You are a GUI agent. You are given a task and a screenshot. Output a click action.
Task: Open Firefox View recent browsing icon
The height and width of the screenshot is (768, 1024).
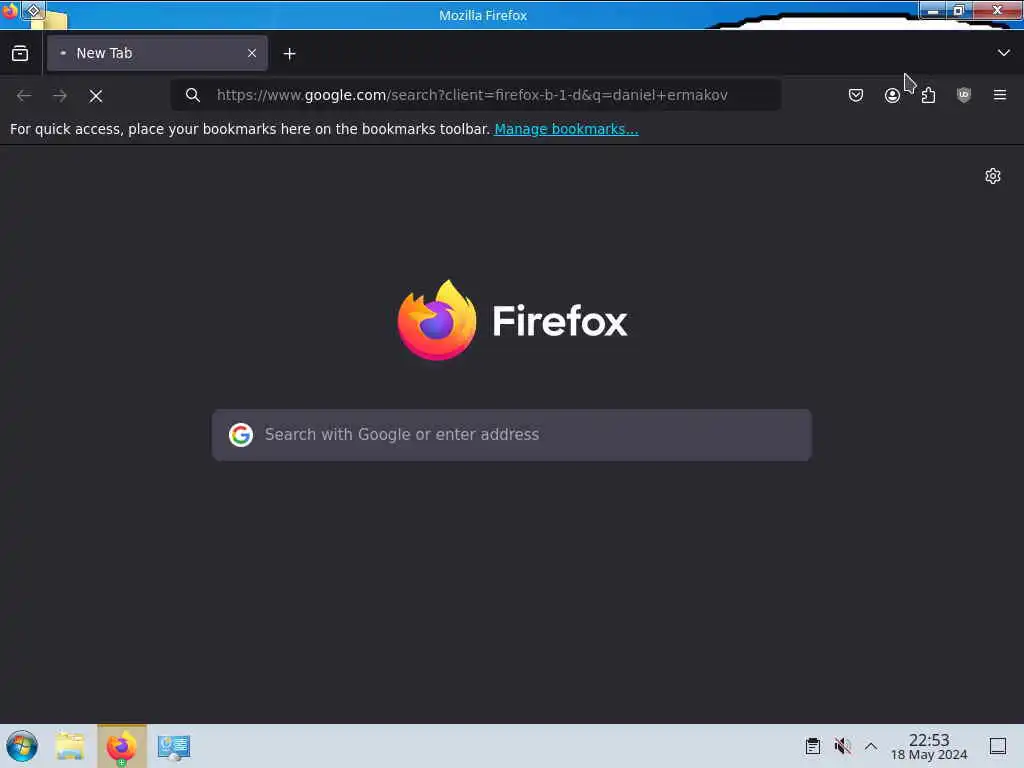click(20, 54)
